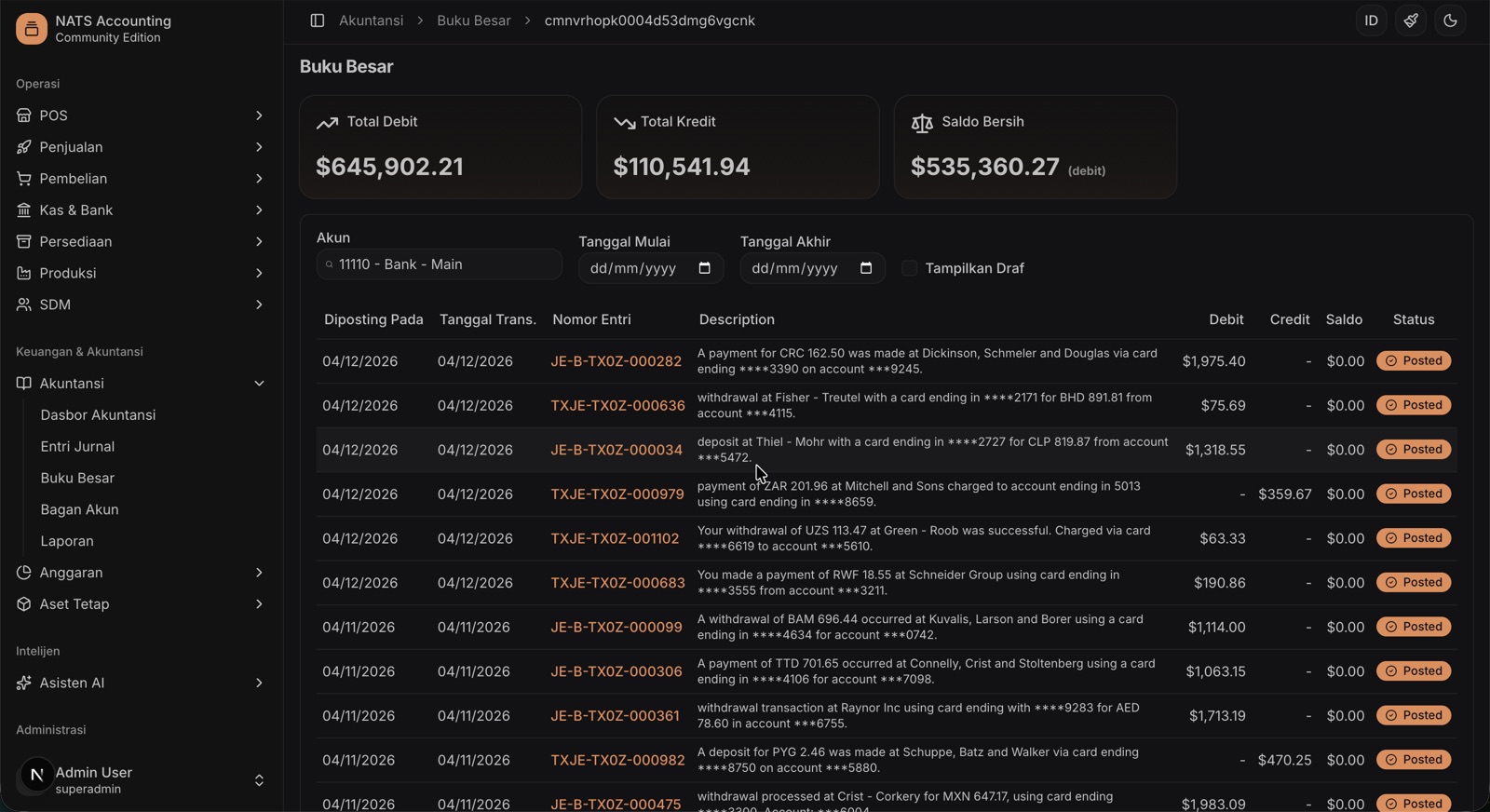Click the Tanggal Mulai date input
The image size is (1490, 812).
tap(651, 268)
